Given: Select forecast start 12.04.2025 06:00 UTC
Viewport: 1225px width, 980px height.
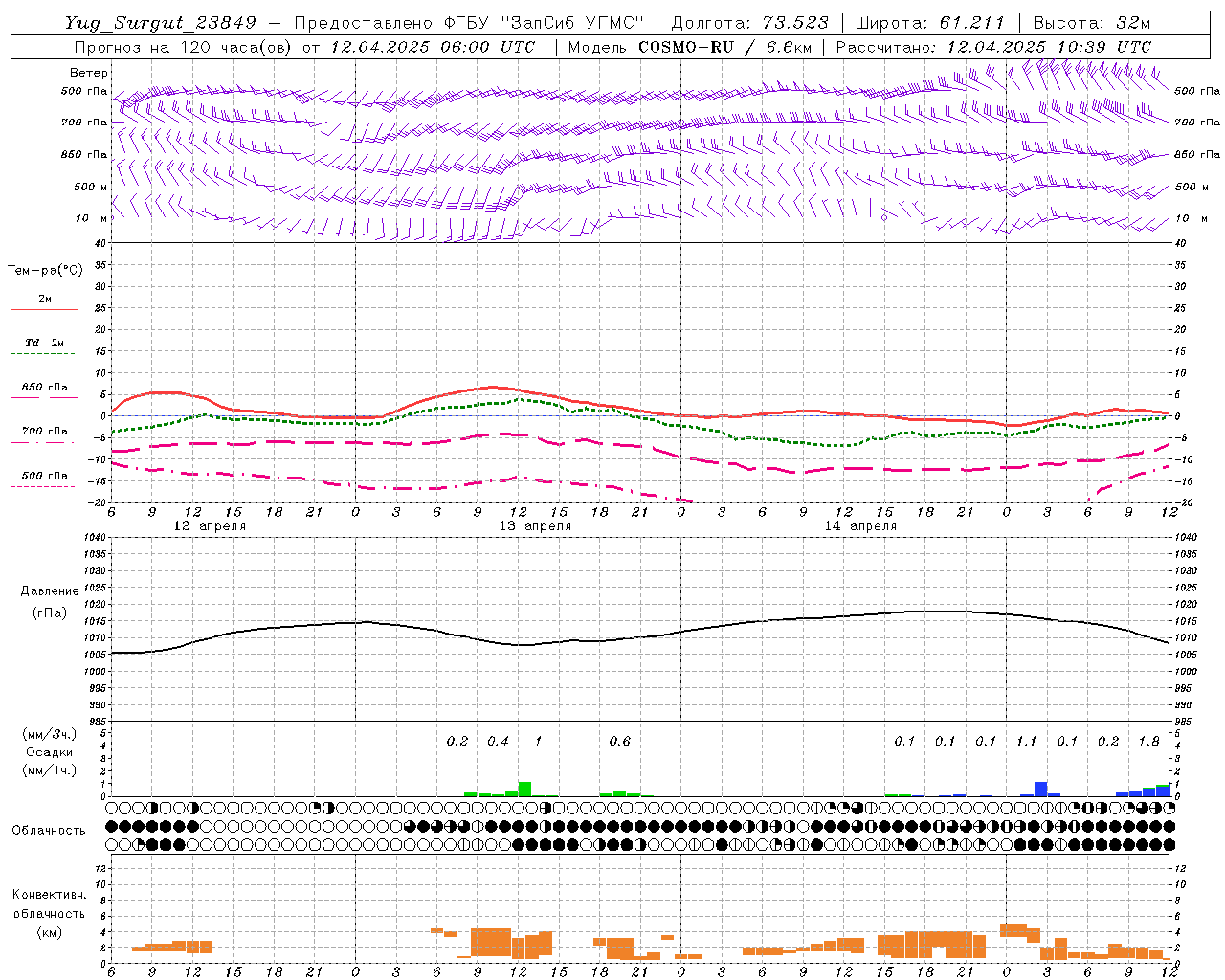Looking at the screenshot, I should pos(433,47).
